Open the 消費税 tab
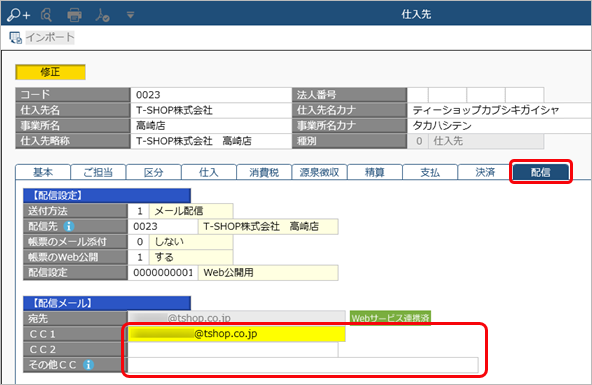Viewport: 592px width, 385px height. click(x=264, y=172)
